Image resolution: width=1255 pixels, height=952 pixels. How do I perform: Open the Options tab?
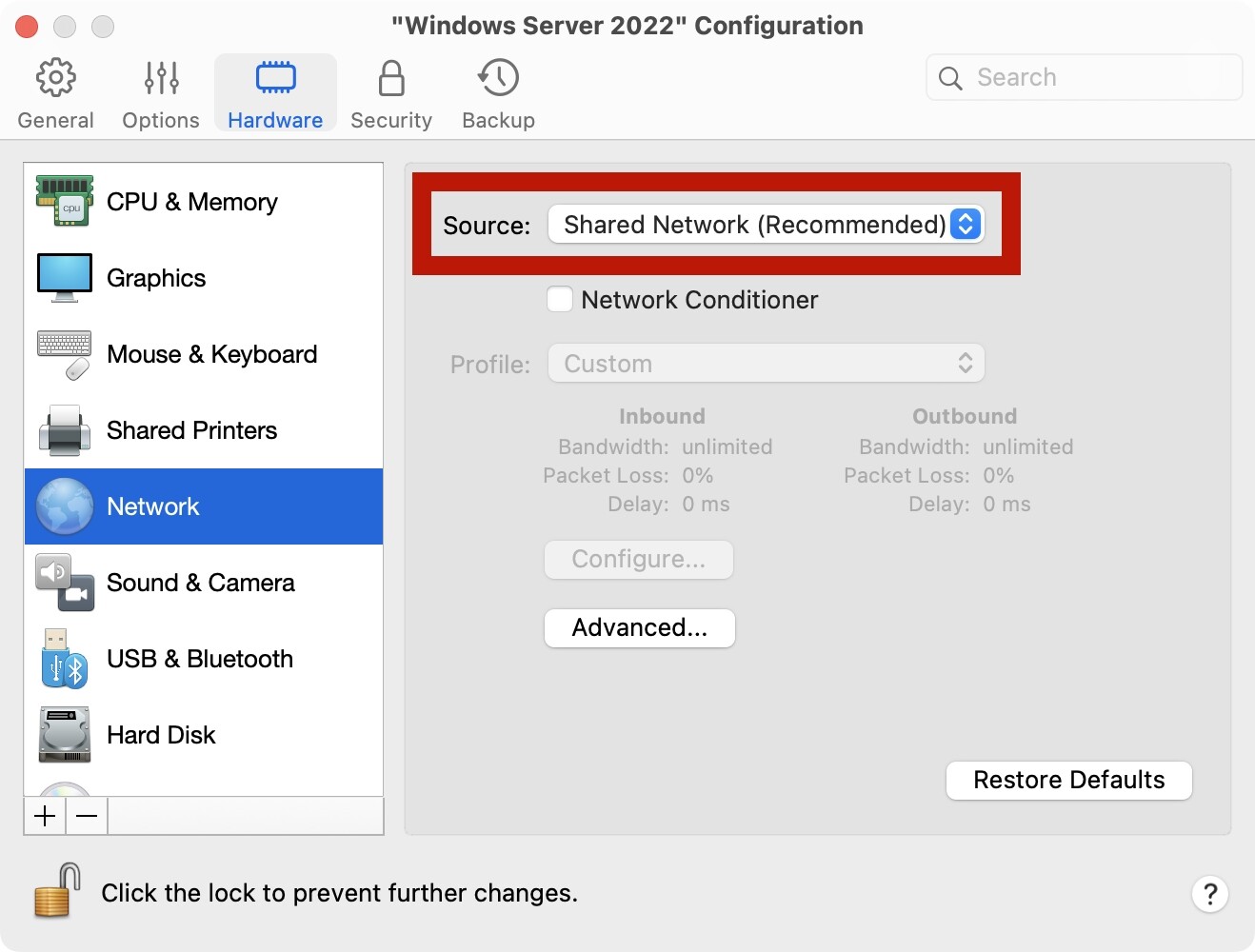(x=161, y=93)
